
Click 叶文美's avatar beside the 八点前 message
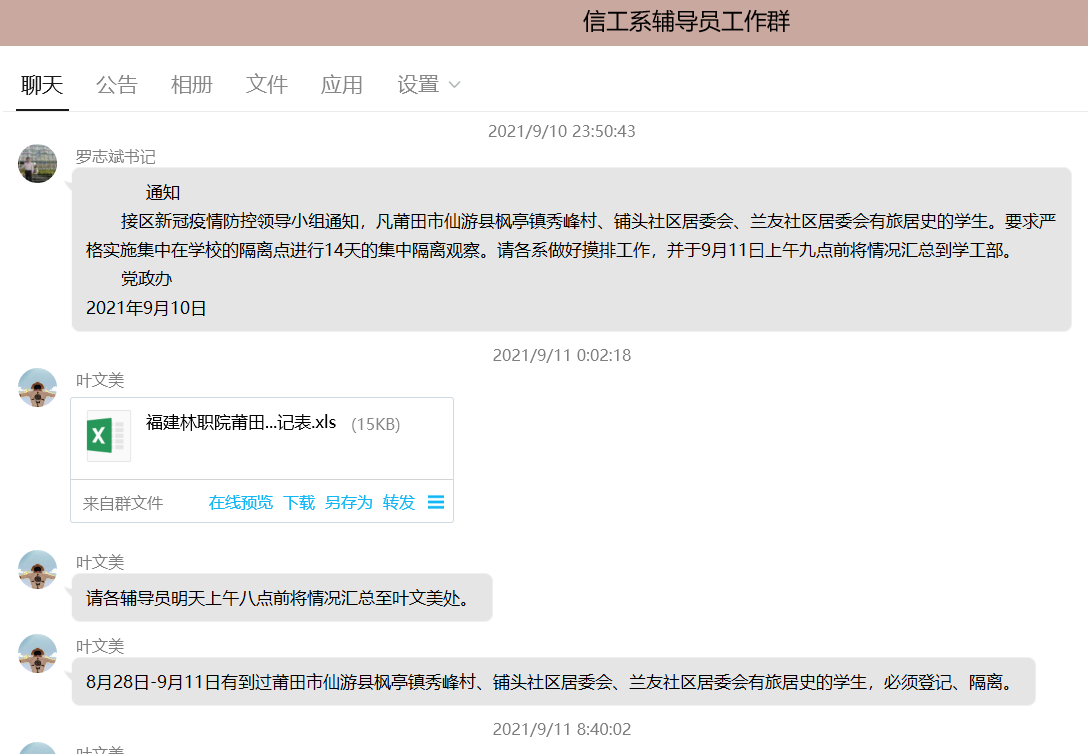point(38,569)
